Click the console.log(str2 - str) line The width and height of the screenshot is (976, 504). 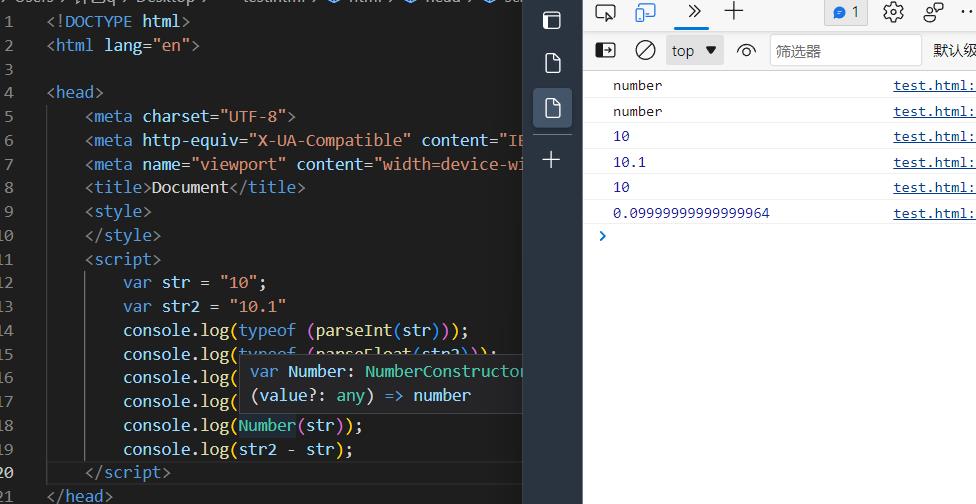point(238,449)
